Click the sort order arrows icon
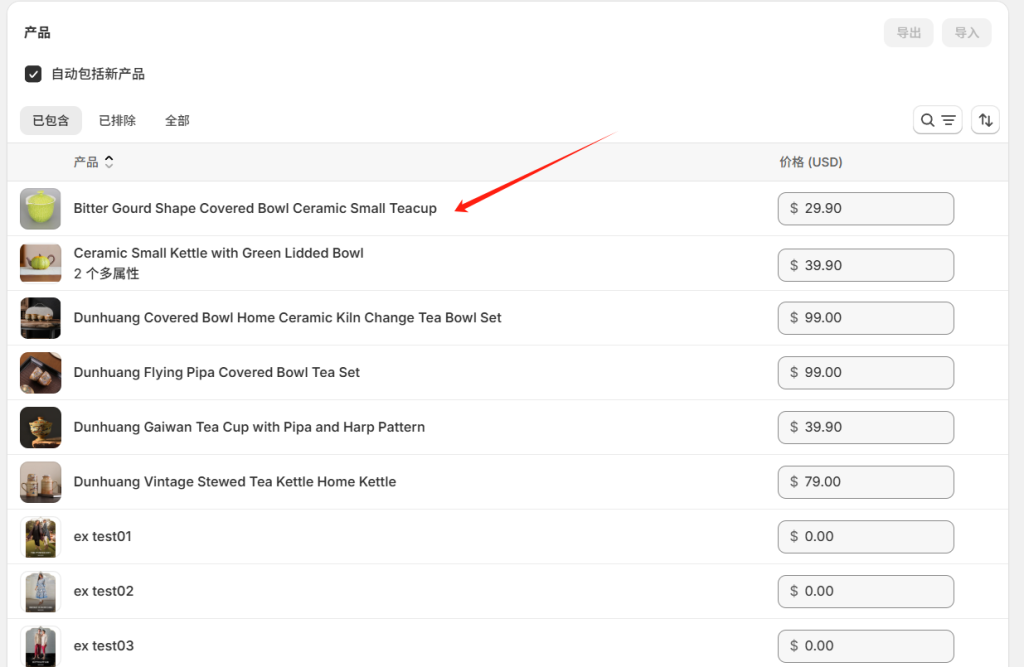 (x=985, y=120)
